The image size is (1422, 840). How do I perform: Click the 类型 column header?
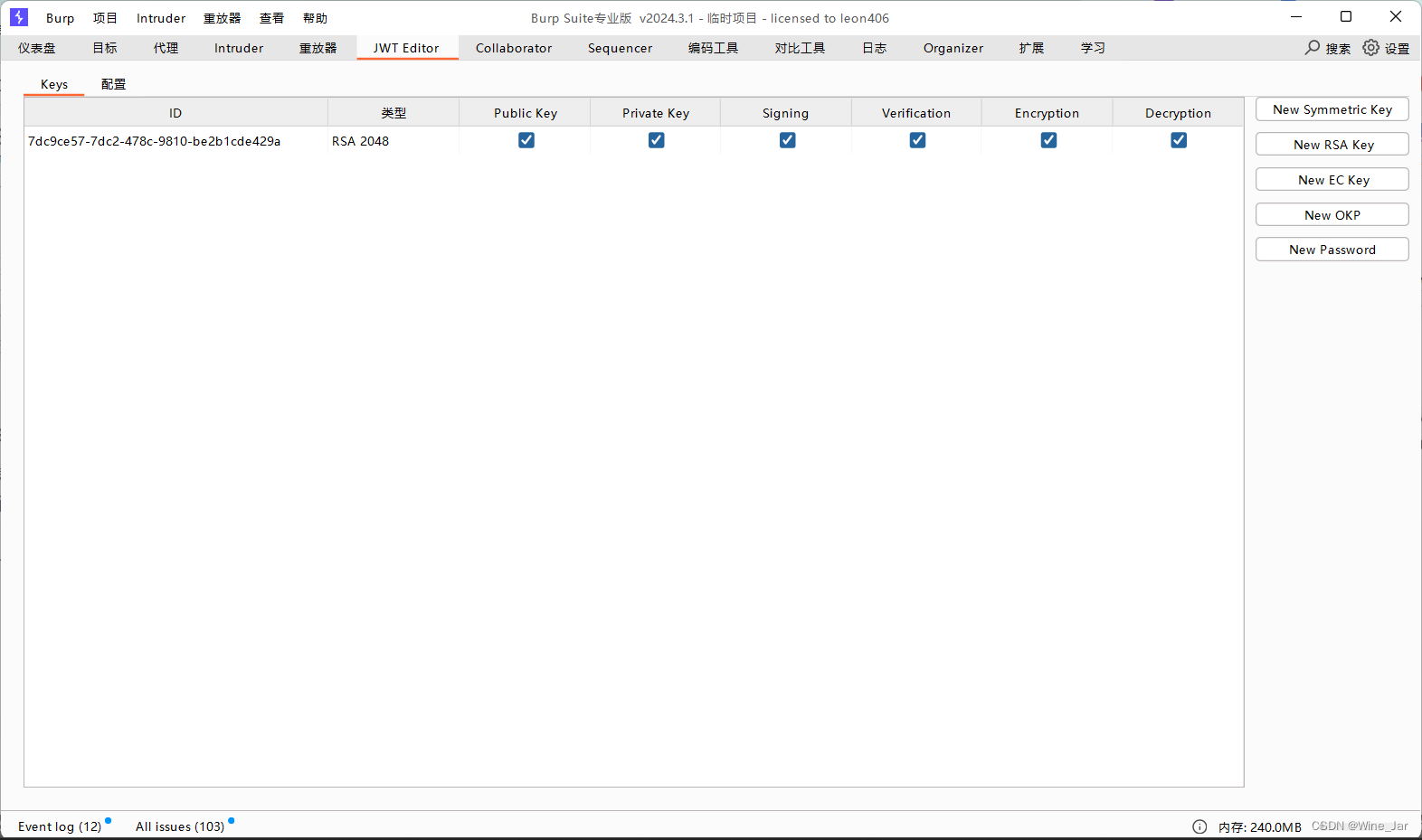pyautogui.click(x=393, y=113)
